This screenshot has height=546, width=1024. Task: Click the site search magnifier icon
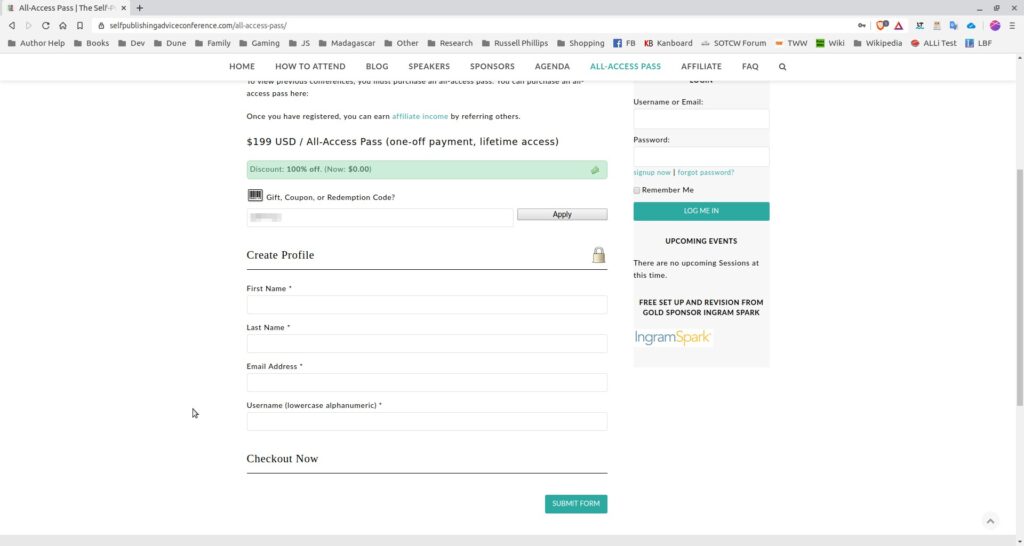pyautogui.click(x=782, y=67)
